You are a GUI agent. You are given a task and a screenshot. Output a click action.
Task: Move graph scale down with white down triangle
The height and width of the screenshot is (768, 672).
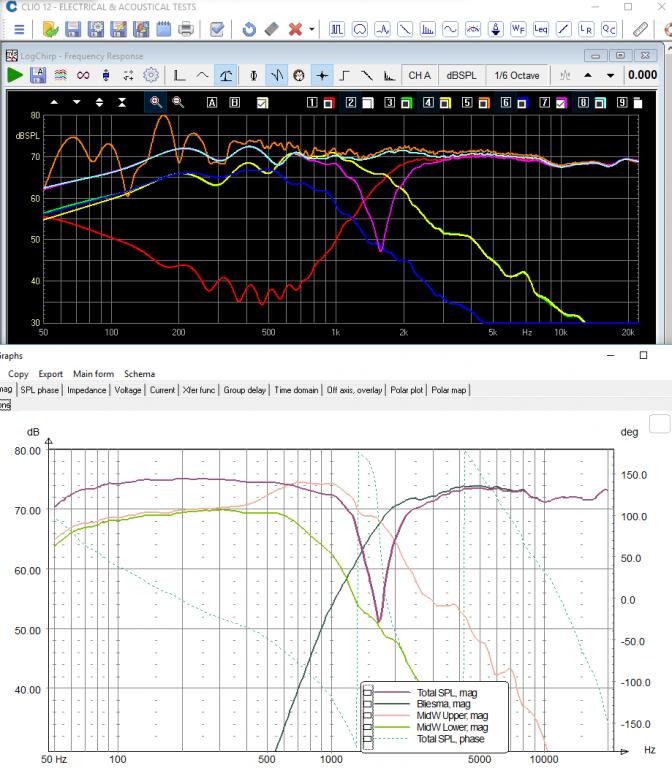[x=76, y=102]
